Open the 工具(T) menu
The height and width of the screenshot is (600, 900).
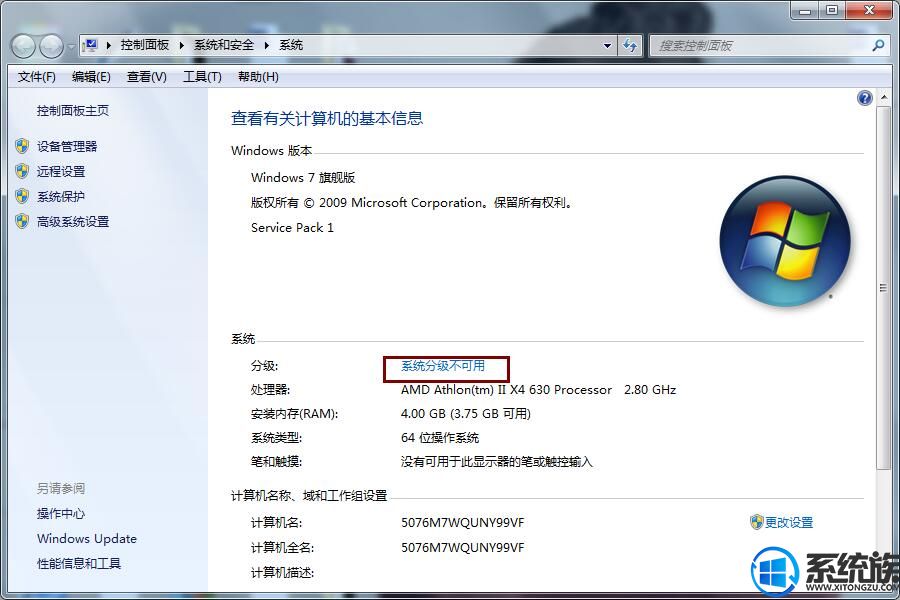[202, 76]
